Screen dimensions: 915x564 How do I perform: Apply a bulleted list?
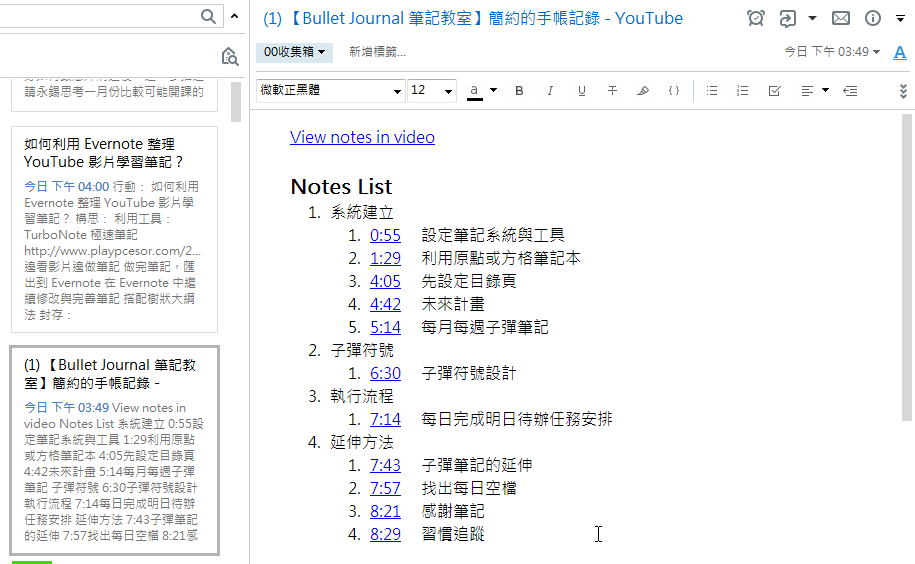point(711,90)
